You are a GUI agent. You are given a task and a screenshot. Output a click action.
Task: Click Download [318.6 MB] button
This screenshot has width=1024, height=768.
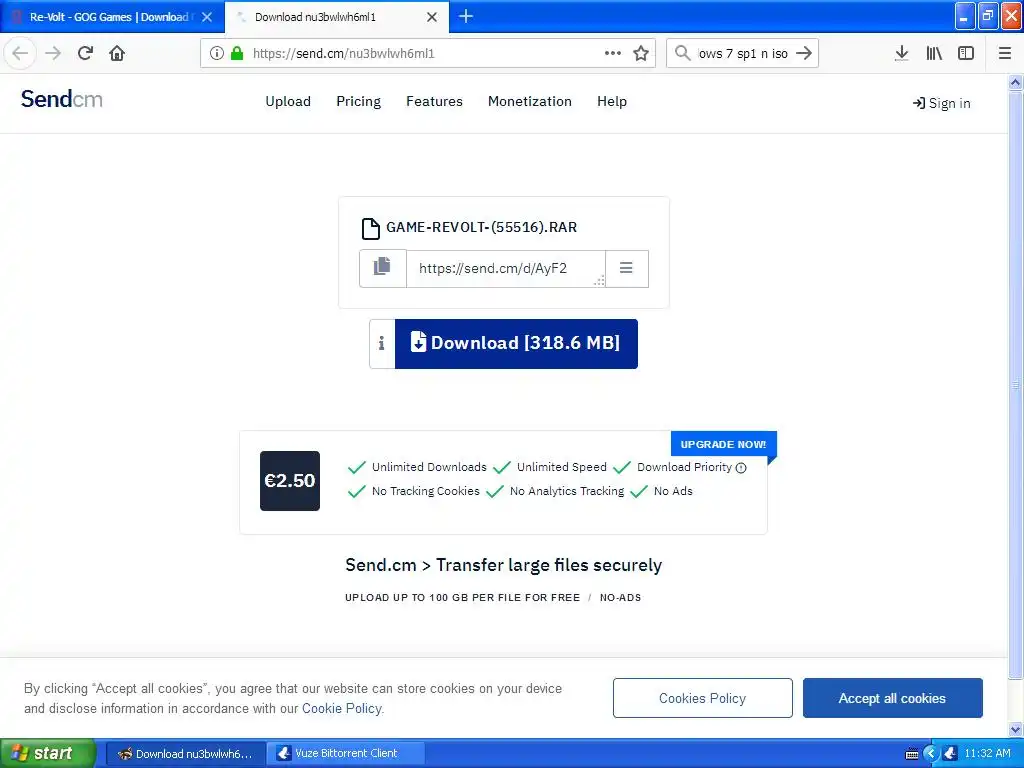click(516, 344)
